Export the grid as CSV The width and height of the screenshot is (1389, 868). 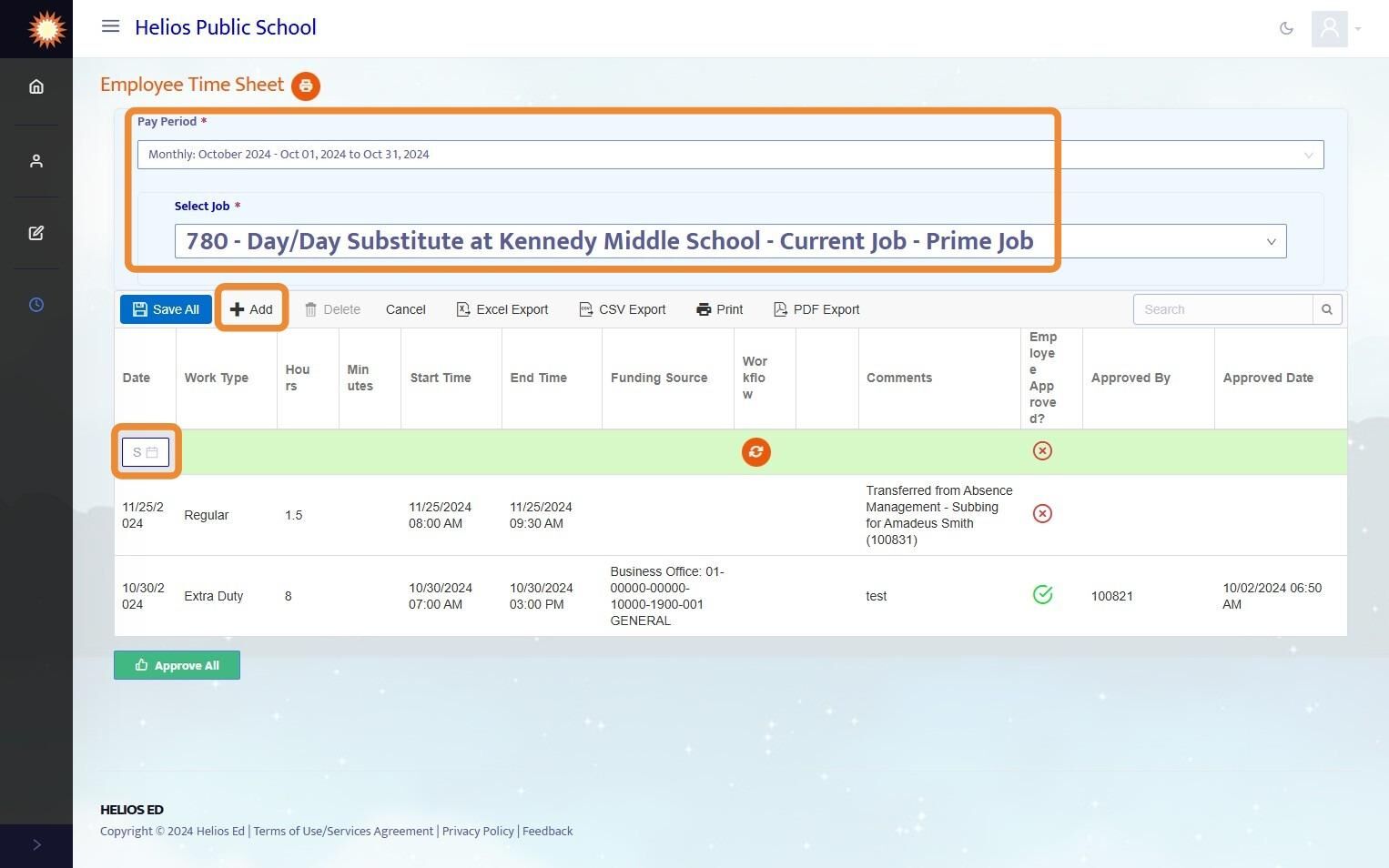pyautogui.click(x=623, y=309)
